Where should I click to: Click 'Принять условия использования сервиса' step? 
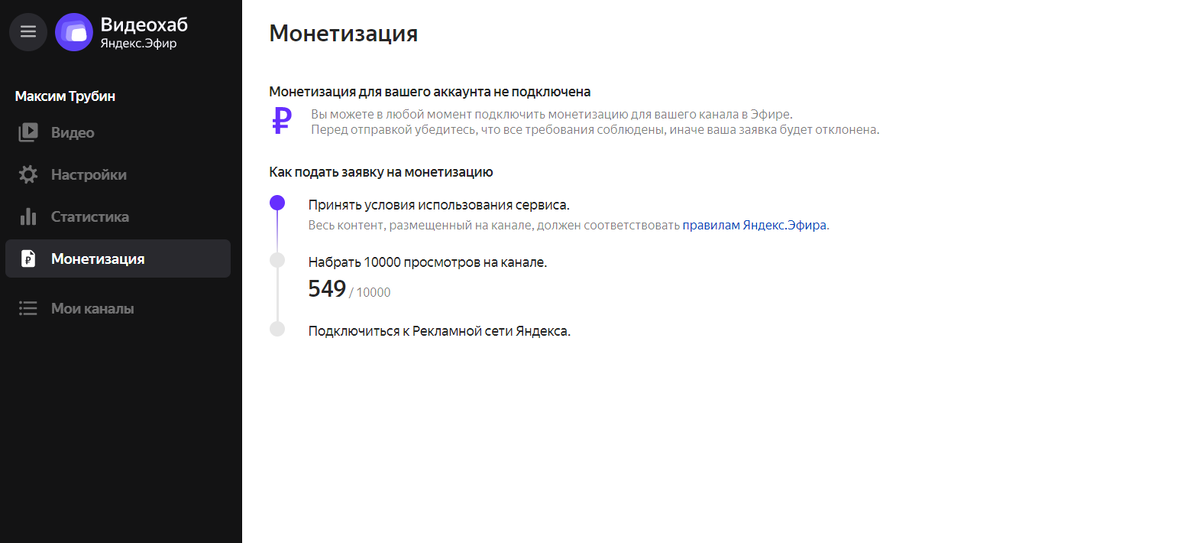[439, 205]
